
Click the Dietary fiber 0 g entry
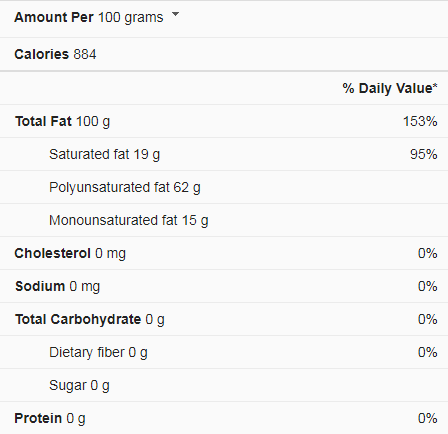pyautogui.click(x=98, y=353)
